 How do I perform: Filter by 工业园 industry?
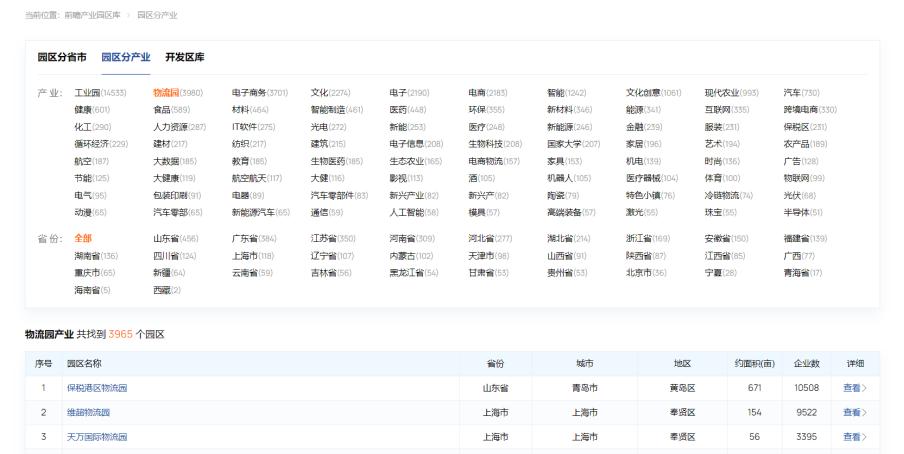[x=100, y=93]
